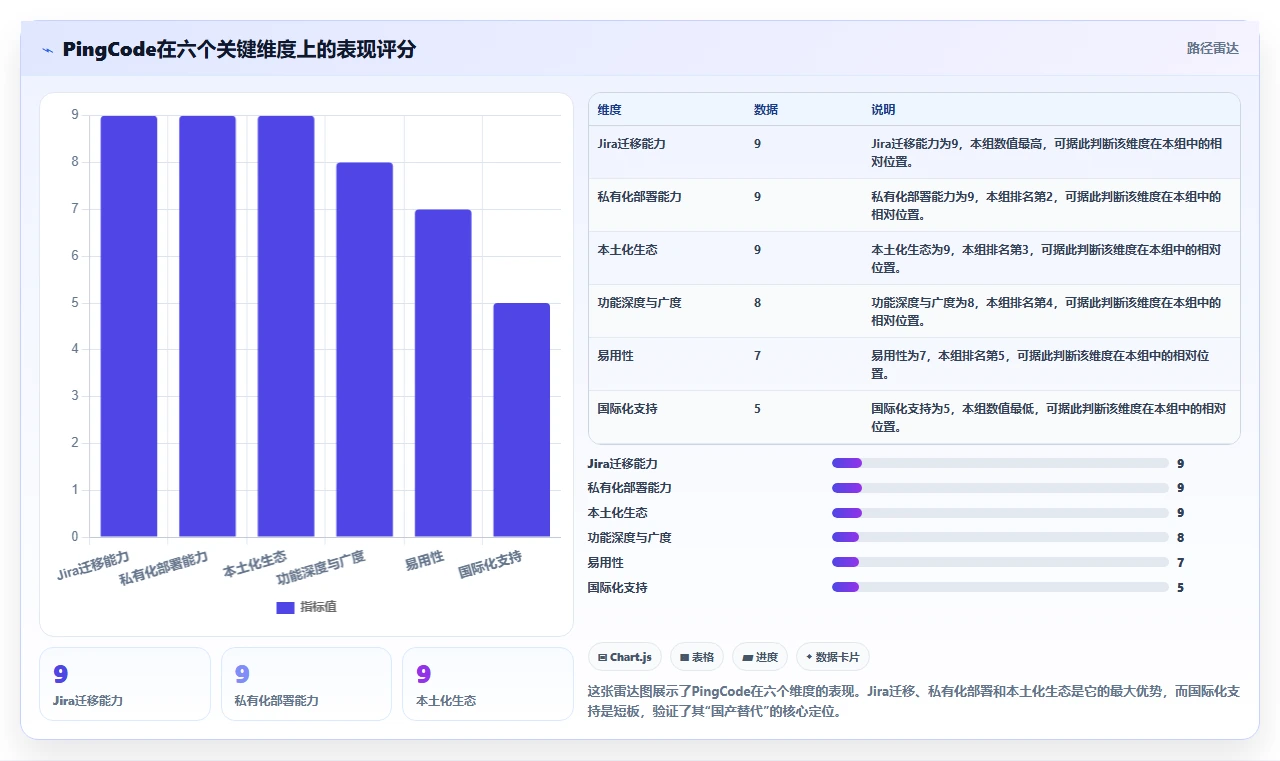Screen dimensions: 1280x761
Task: Select the 功能深度与广度 table row name
Action: [639, 302]
